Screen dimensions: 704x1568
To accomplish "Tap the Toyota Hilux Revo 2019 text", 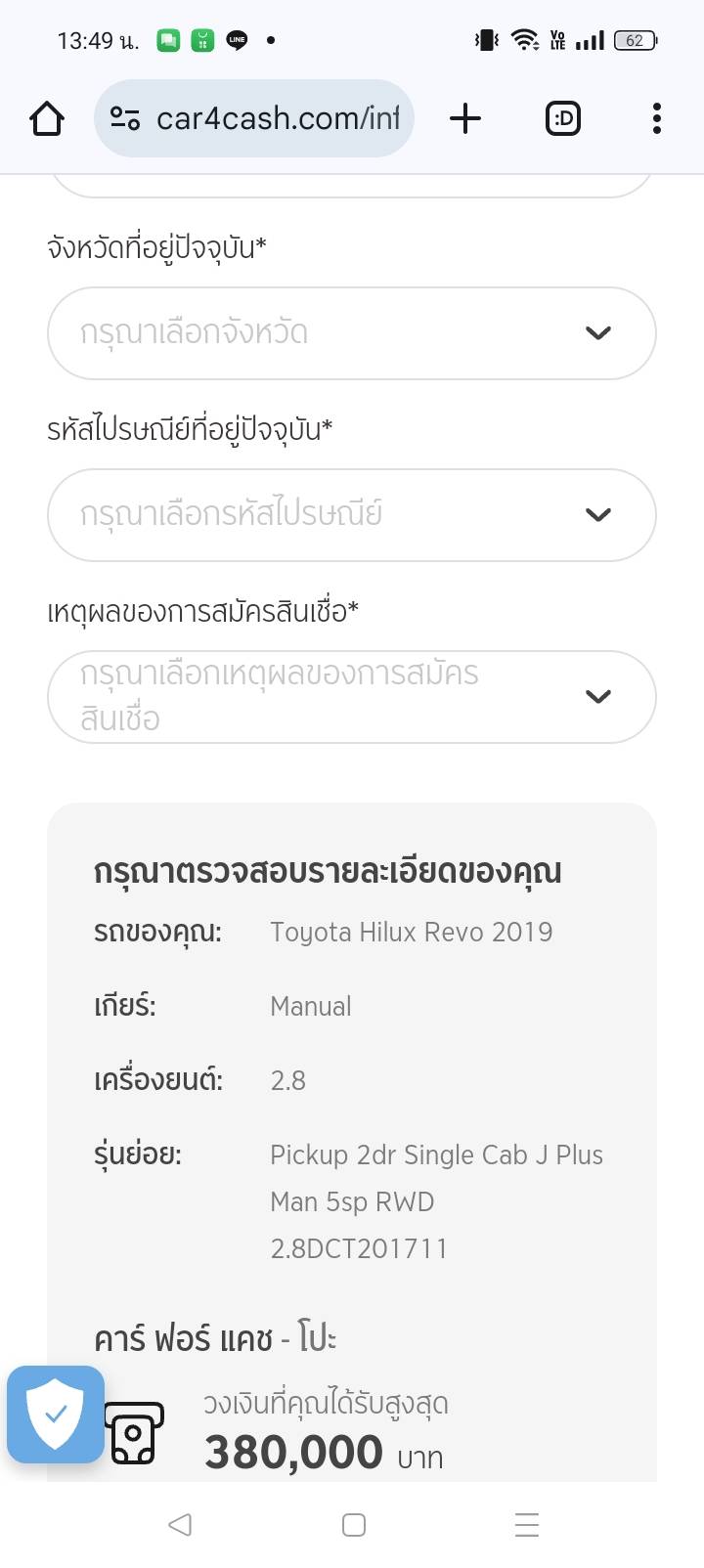I will [411, 932].
